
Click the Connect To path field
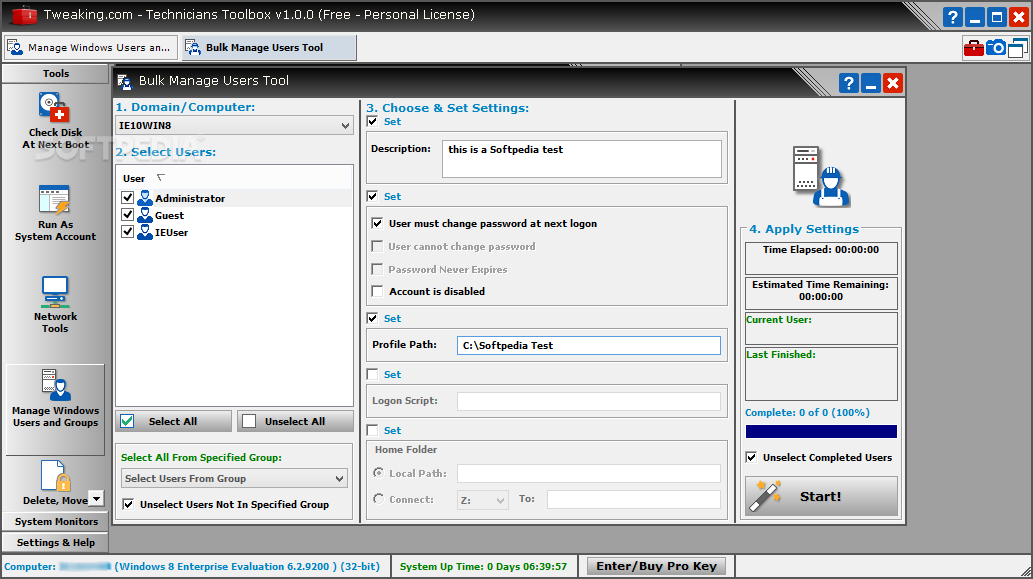point(633,499)
